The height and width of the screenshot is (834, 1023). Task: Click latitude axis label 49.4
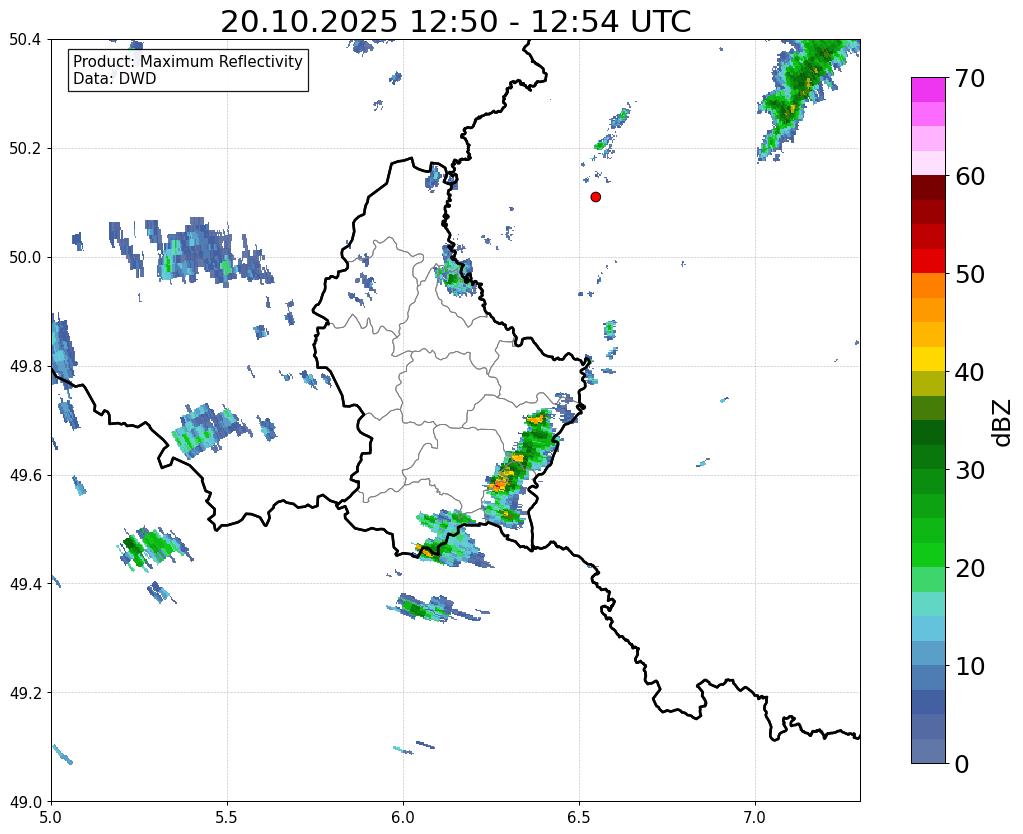coord(25,584)
